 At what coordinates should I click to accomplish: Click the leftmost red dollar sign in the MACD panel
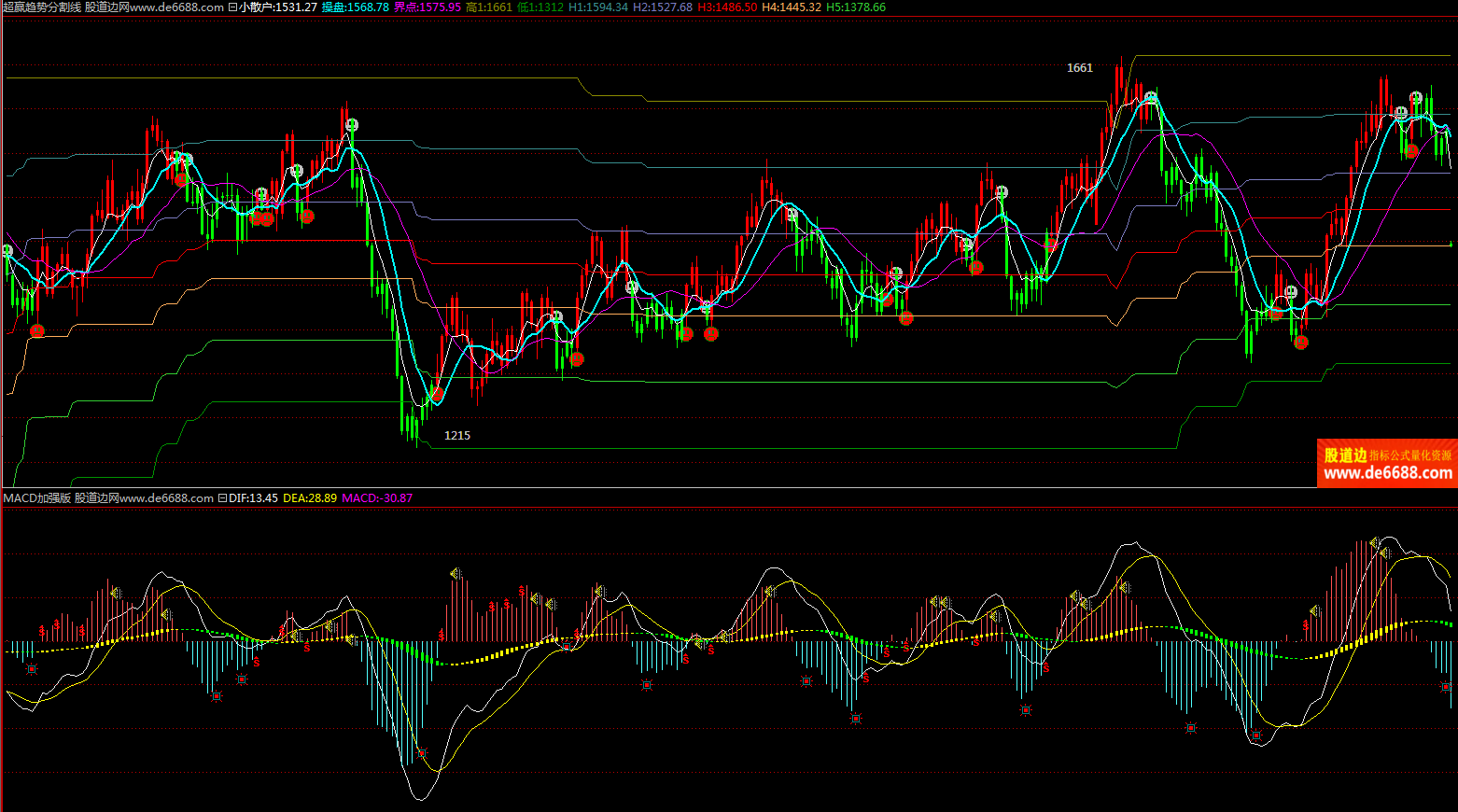(x=42, y=631)
